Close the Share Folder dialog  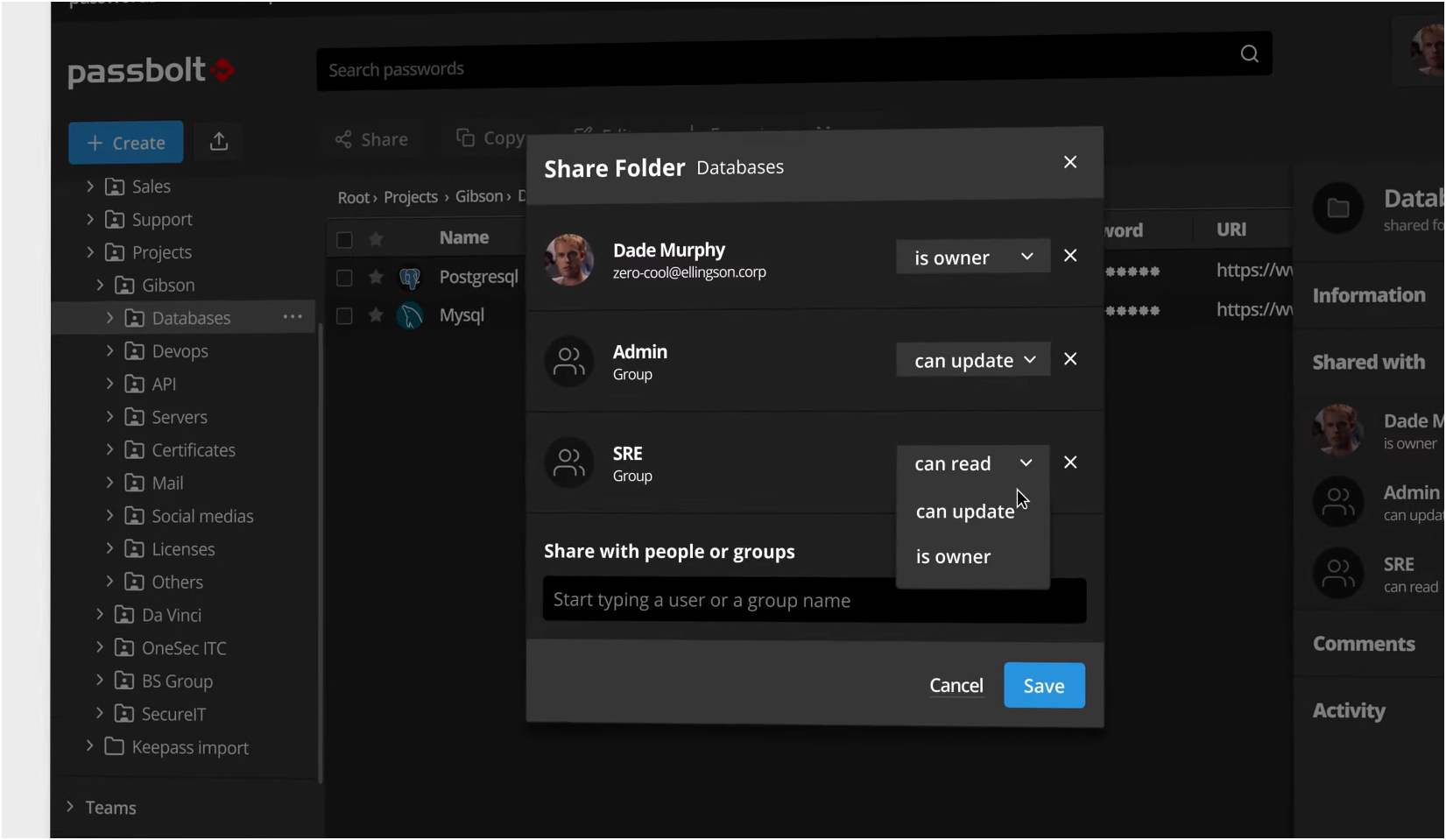1070,162
